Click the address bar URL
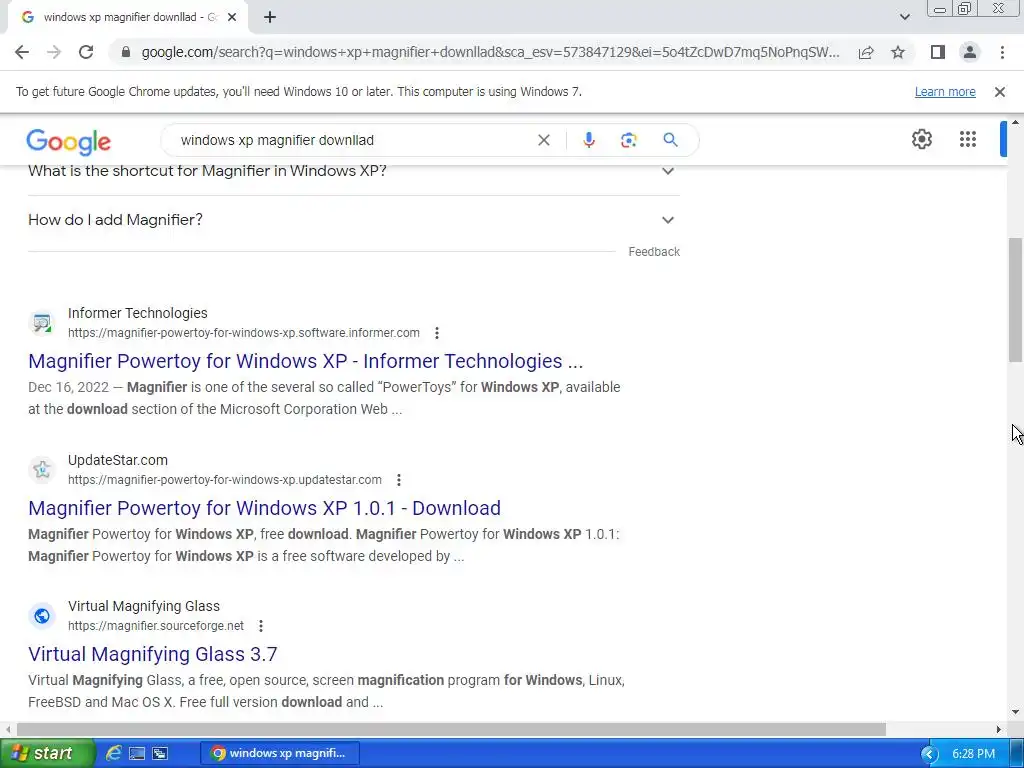 (490, 52)
